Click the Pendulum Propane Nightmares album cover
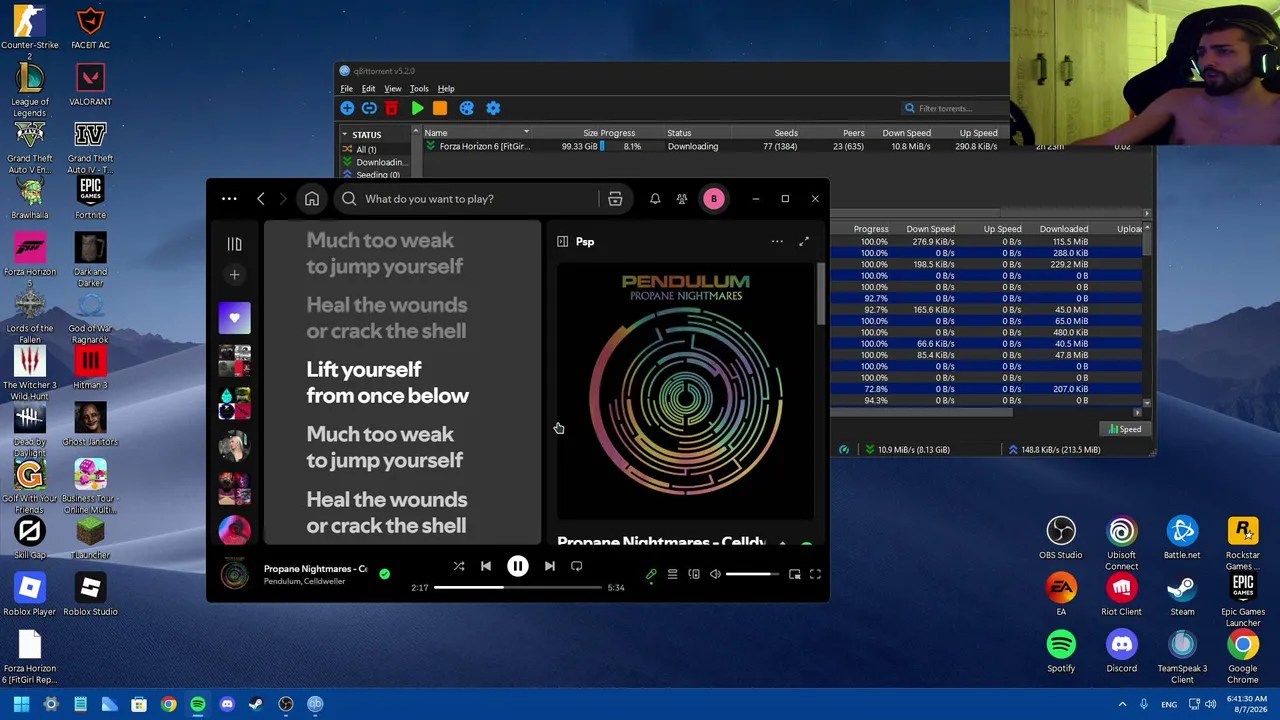Viewport: 1280px width, 720px height. 685,392
